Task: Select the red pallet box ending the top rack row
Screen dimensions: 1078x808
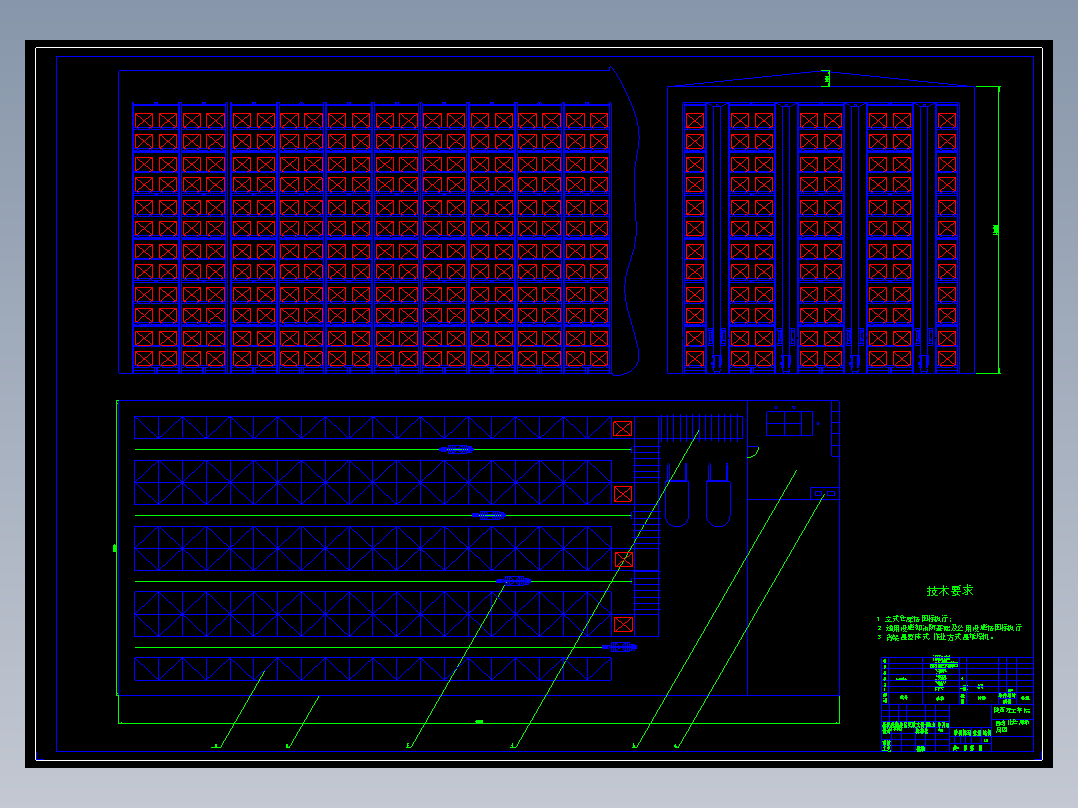Action: 622,428
